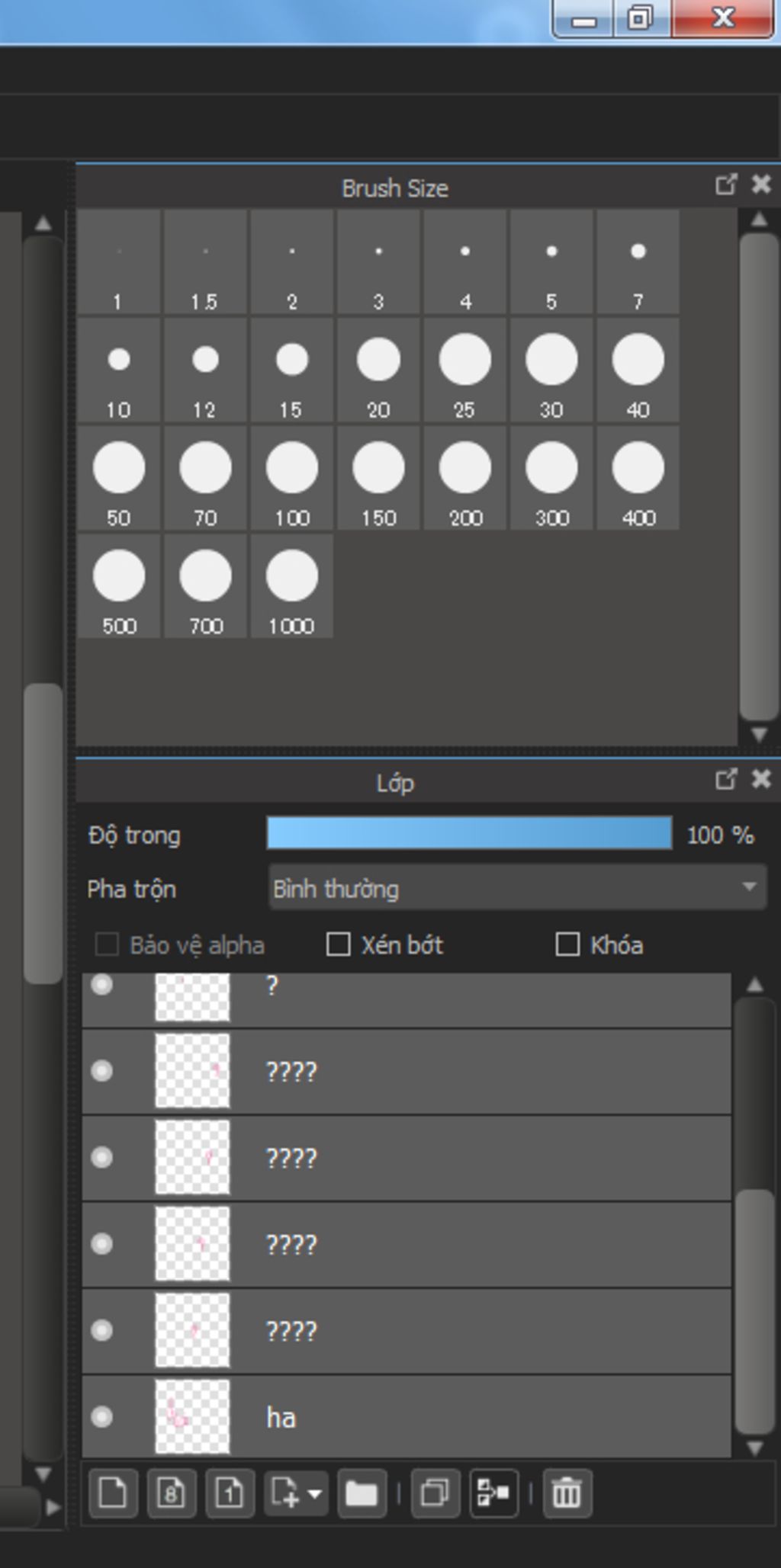This screenshot has width=781, height=1568.
Task: Duplicate the selected layer
Action: click(435, 1493)
